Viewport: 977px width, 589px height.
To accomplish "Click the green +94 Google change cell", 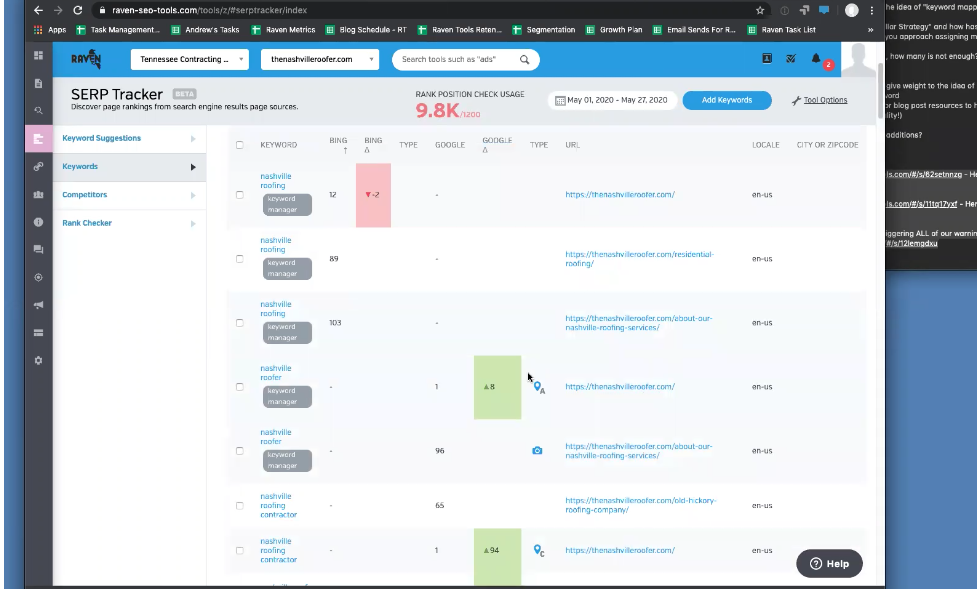I will coord(497,557).
